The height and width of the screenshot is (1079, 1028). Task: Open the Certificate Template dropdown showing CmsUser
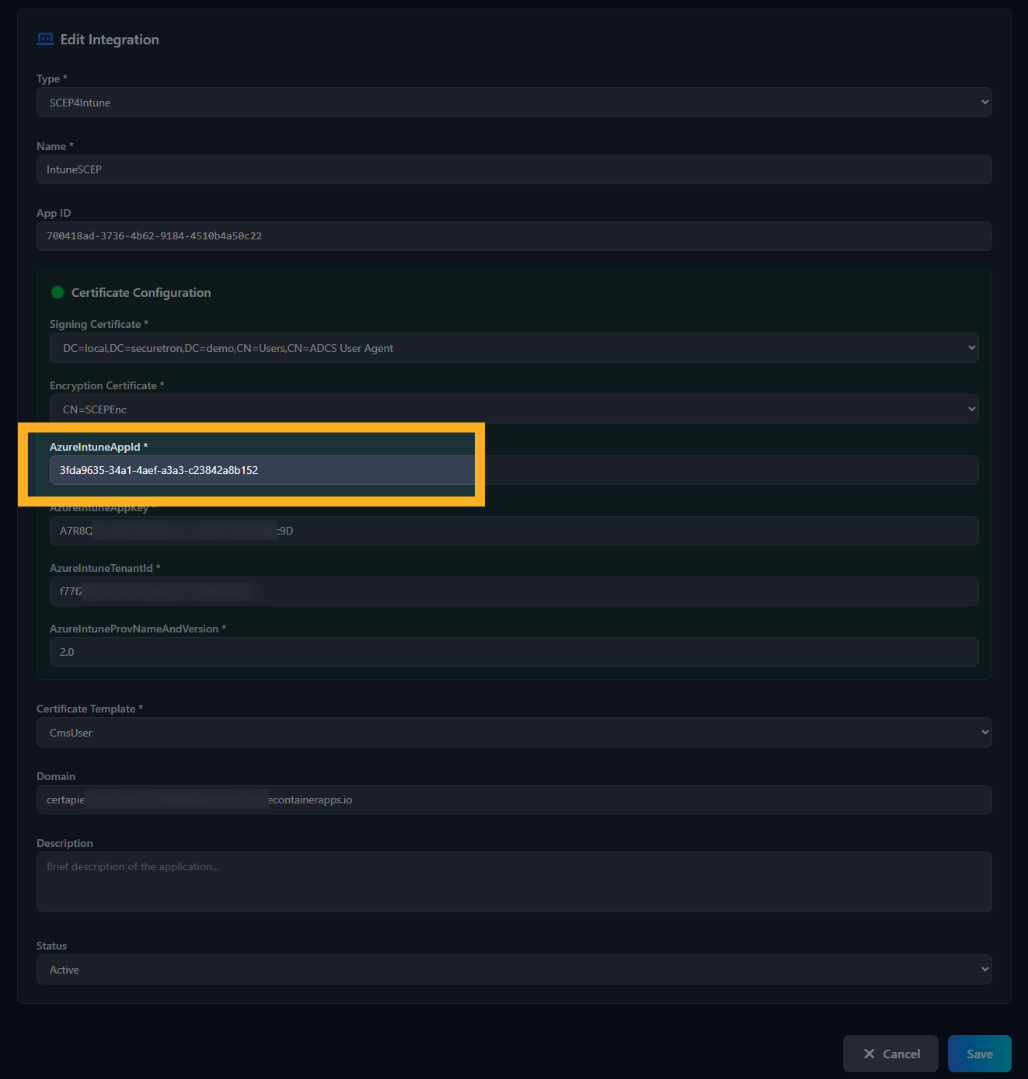514,732
